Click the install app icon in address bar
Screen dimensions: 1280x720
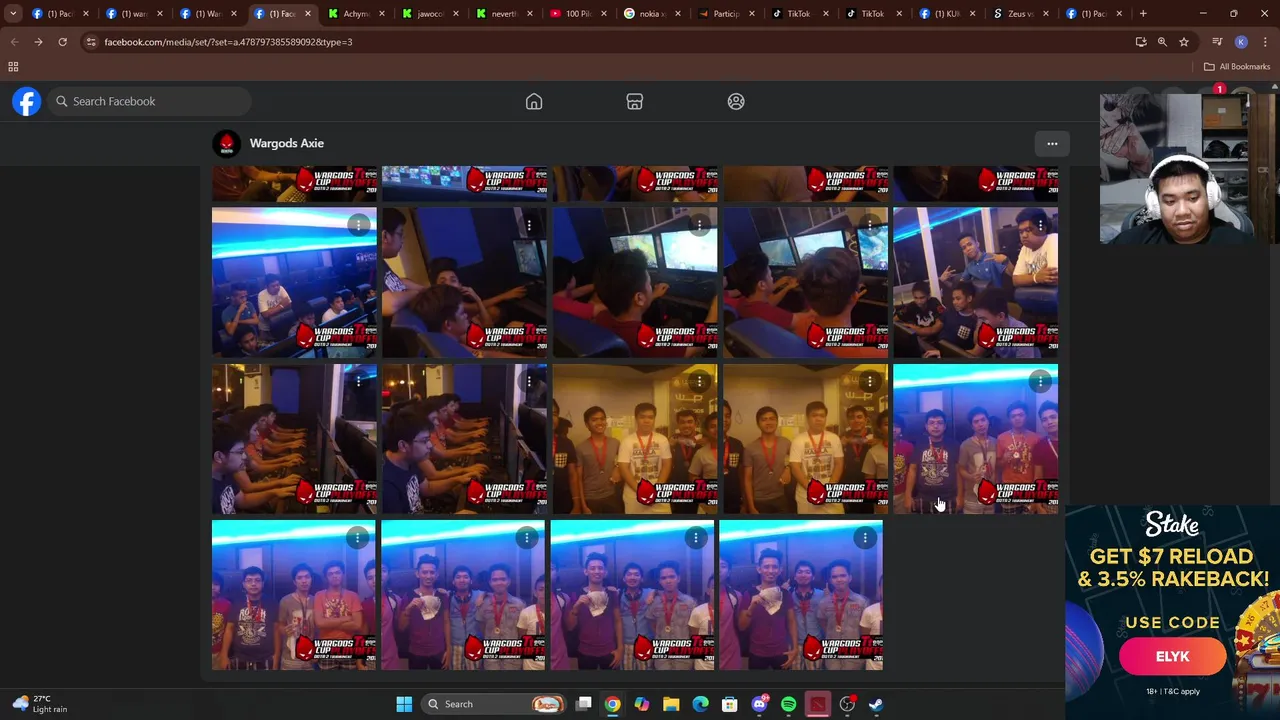[1141, 42]
